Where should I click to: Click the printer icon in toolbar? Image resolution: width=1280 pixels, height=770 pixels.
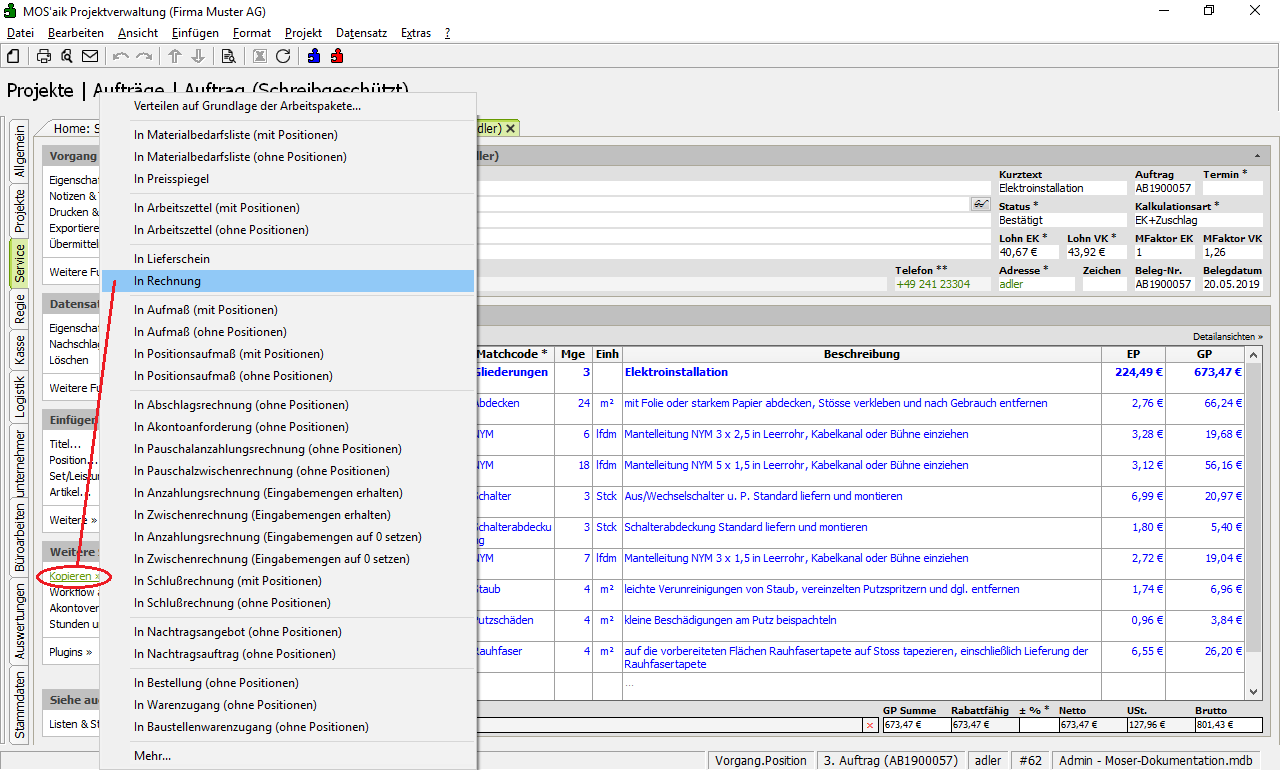click(x=44, y=56)
